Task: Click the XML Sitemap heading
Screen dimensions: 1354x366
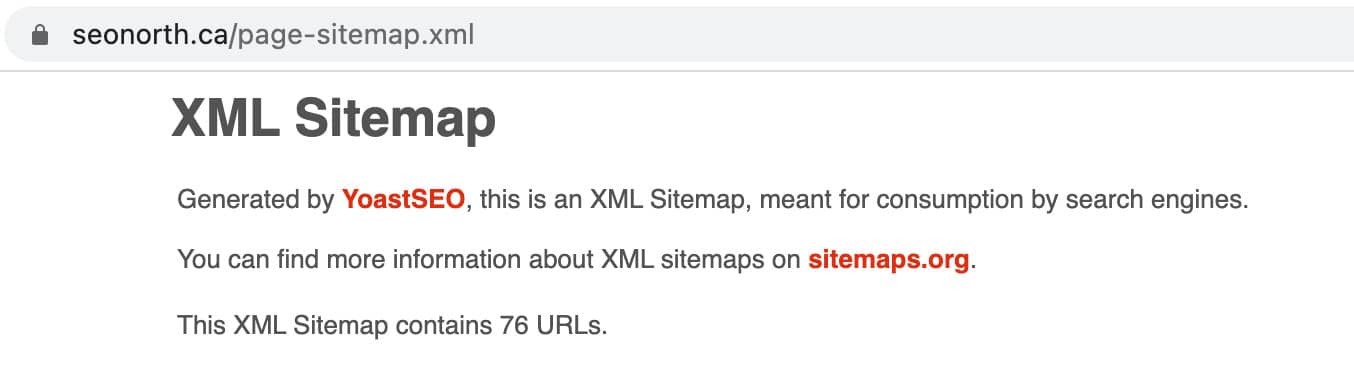Action: (x=333, y=119)
